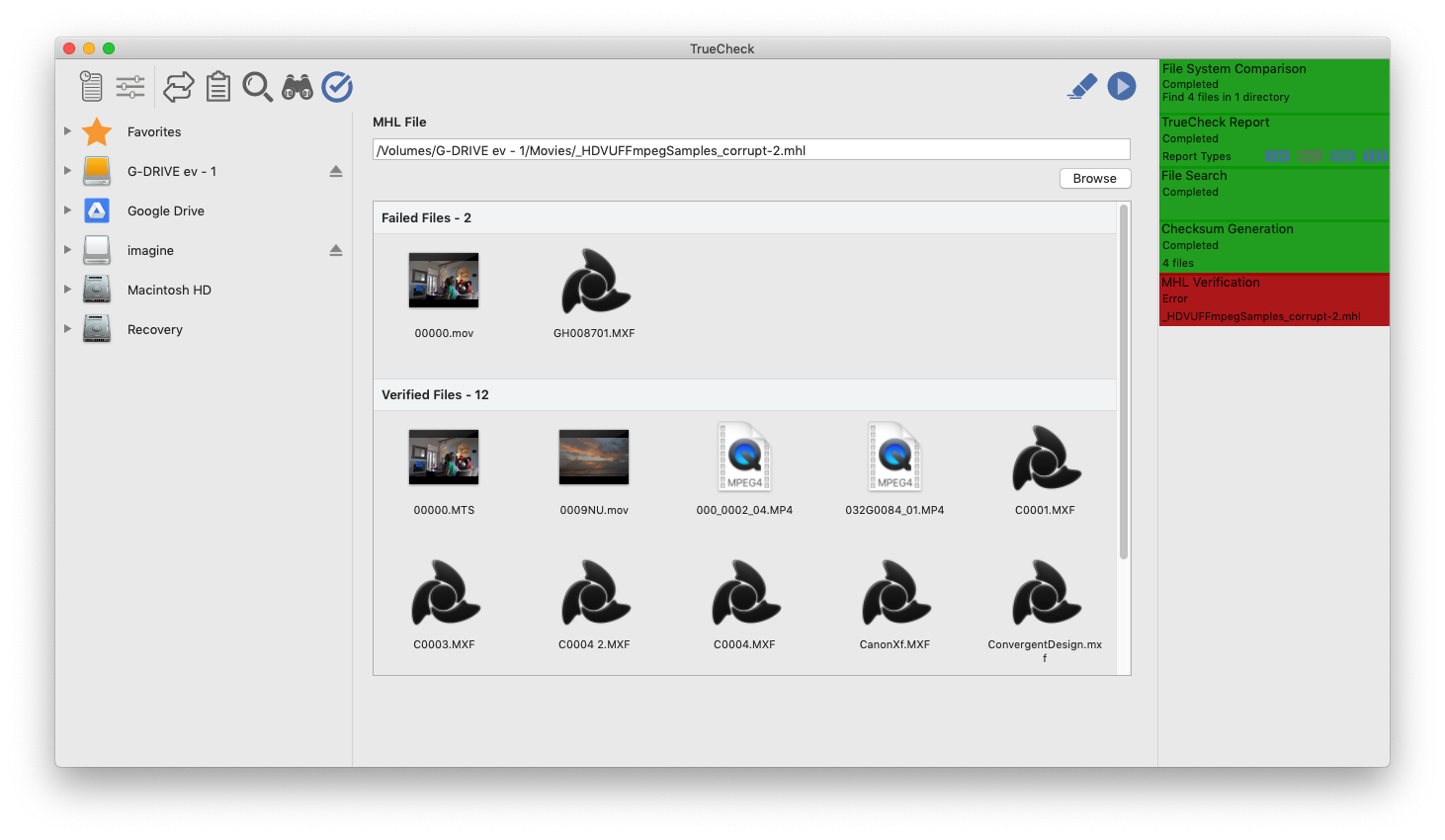Open the MHL Verification error job
Image resolution: width=1445 pixels, height=840 pixels.
(1274, 299)
